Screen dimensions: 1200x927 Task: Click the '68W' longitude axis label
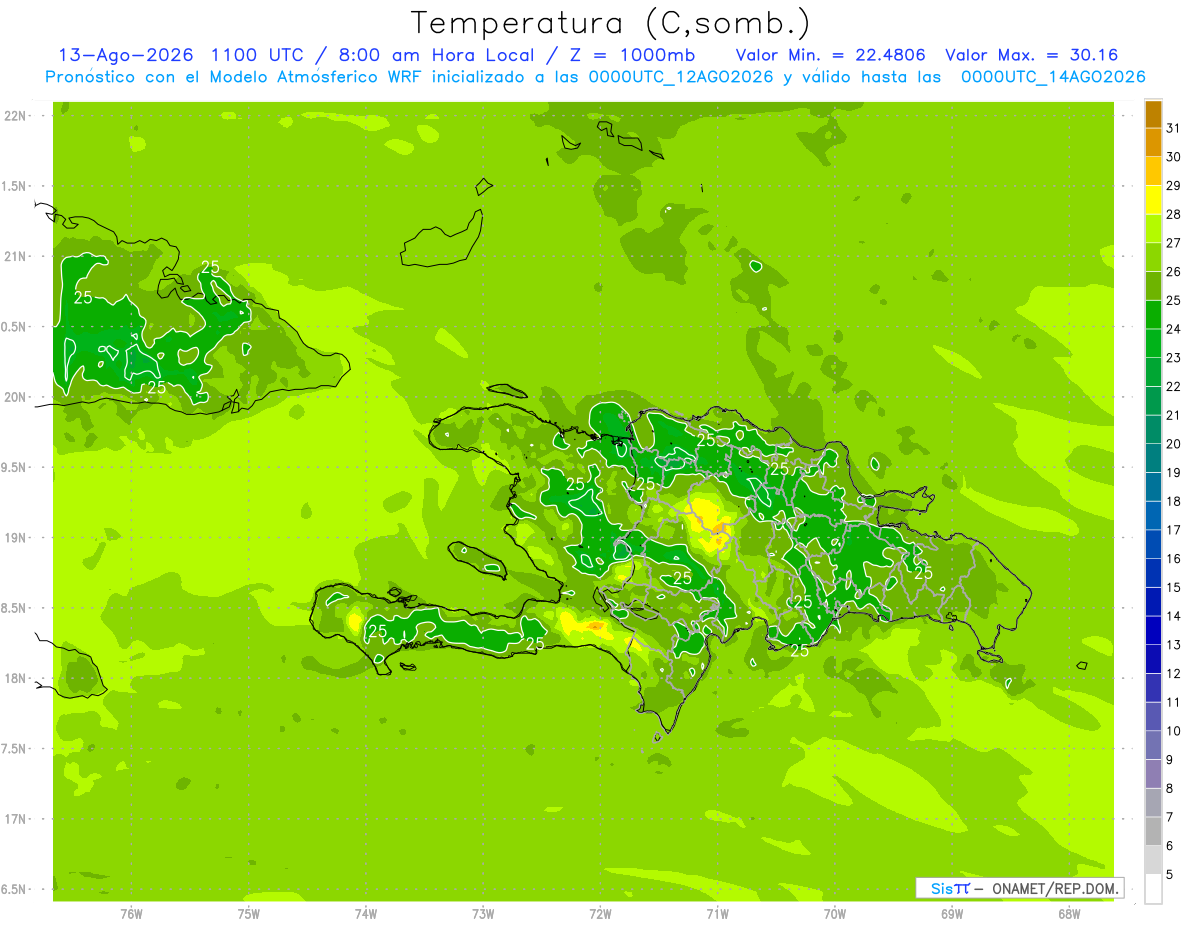[1069, 914]
